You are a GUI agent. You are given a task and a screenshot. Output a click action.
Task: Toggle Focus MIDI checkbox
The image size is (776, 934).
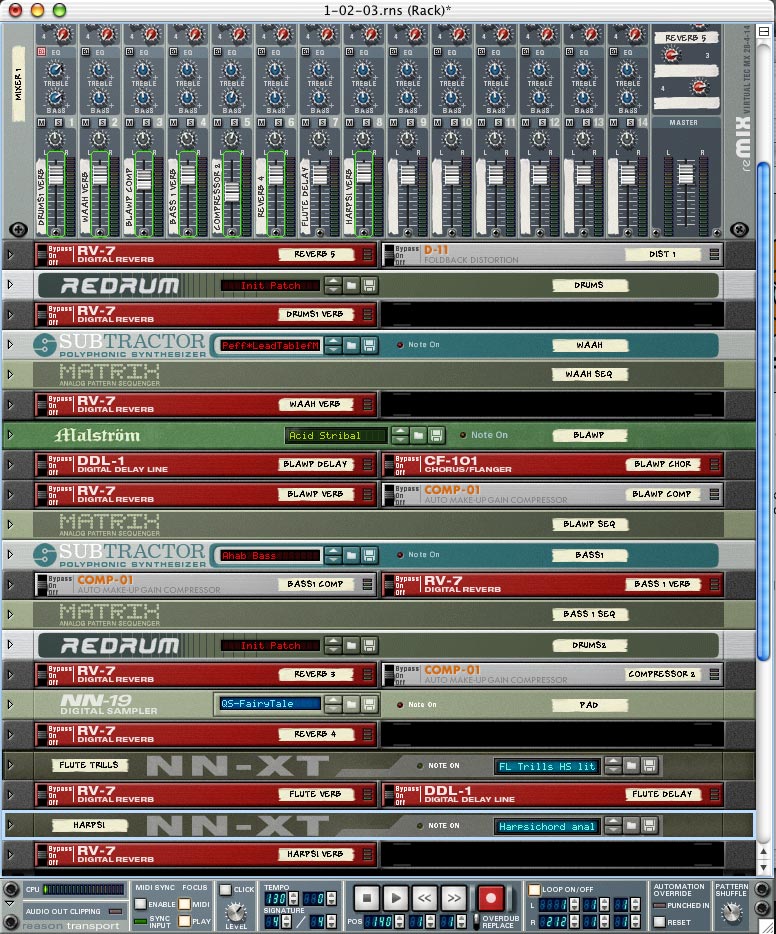click(x=185, y=904)
